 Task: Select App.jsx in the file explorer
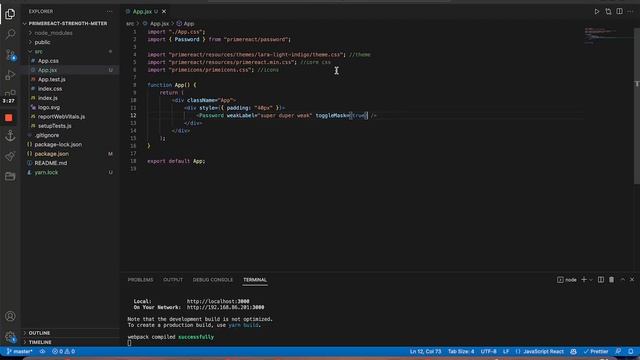47,70
